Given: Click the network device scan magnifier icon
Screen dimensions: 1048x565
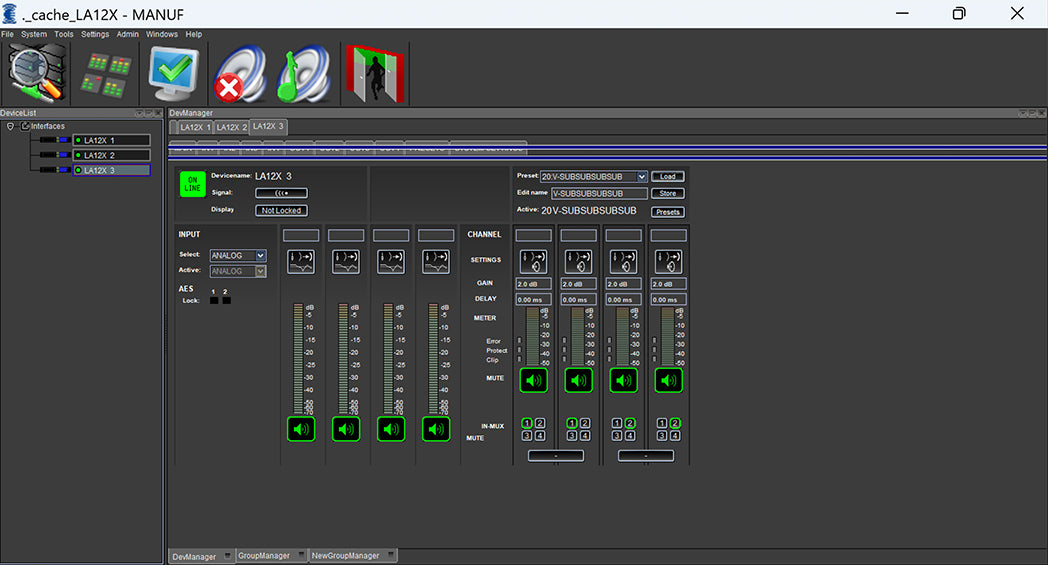Looking at the screenshot, I should pos(36,74).
